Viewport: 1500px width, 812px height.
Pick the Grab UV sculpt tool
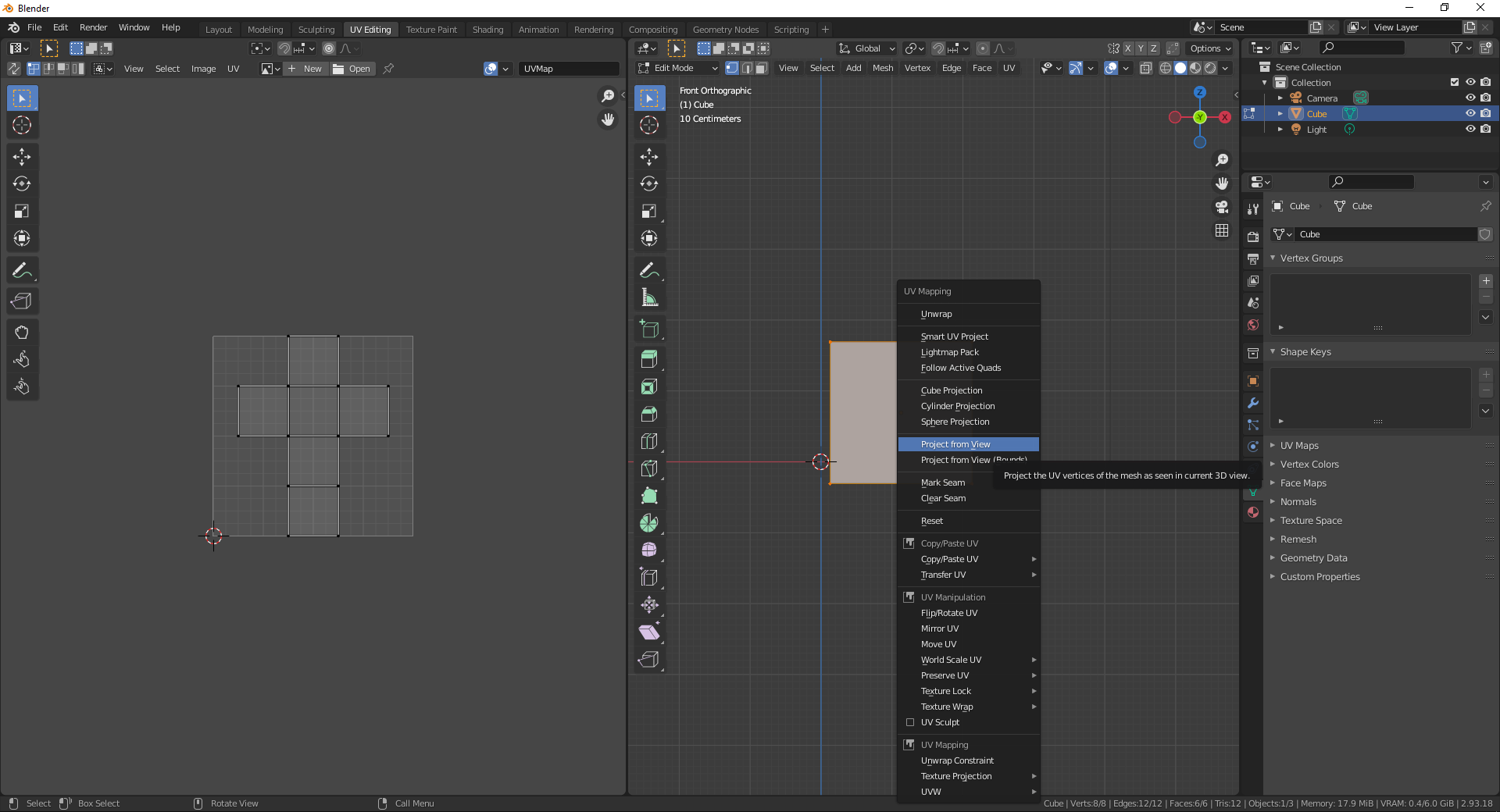click(22, 333)
